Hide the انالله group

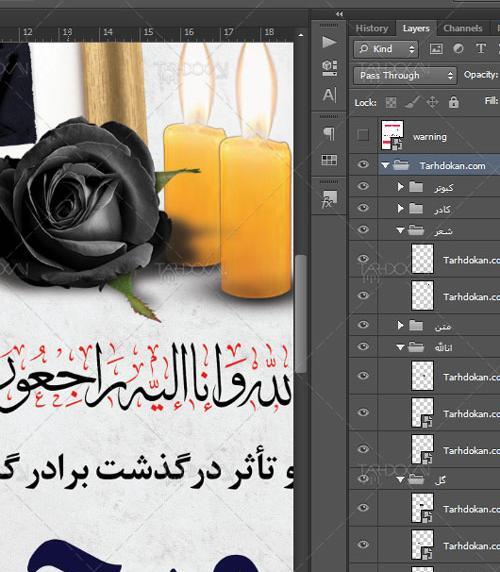pyautogui.click(x=363, y=346)
